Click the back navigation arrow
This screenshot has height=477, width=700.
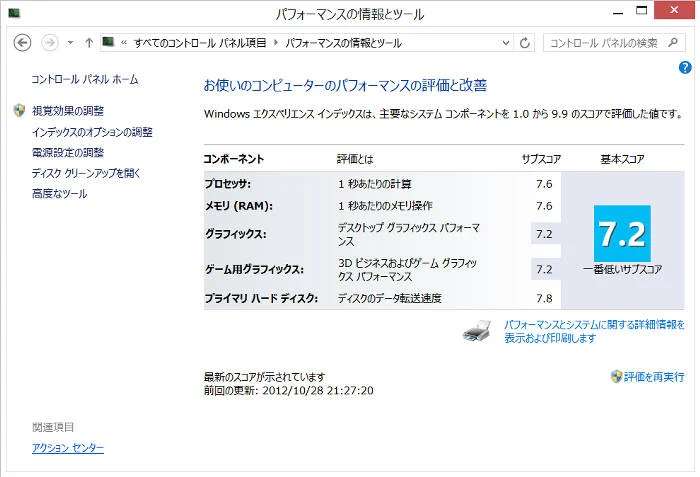22,43
